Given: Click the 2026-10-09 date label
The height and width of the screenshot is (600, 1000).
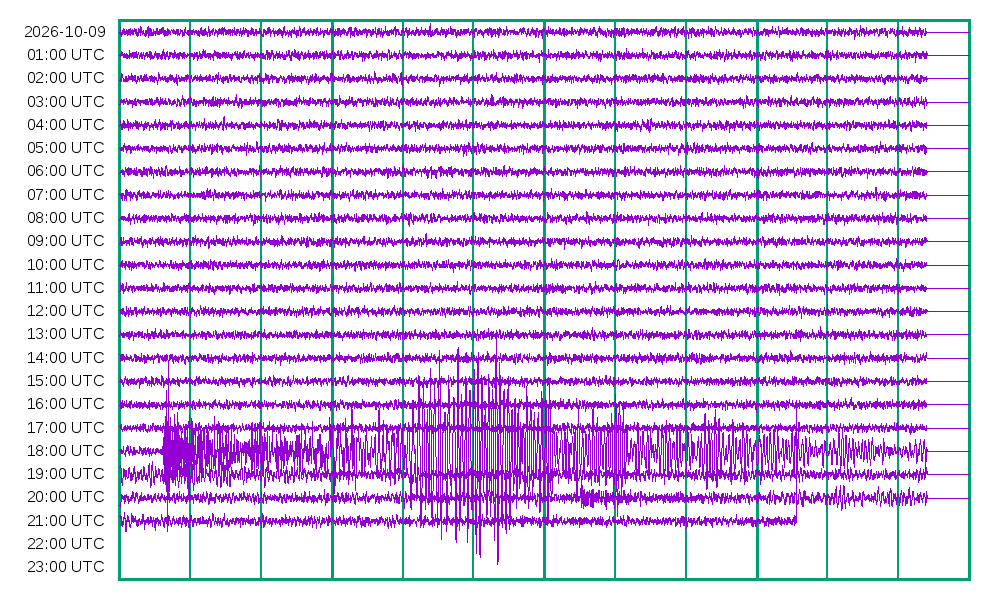Looking at the screenshot, I should click(x=65, y=32).
